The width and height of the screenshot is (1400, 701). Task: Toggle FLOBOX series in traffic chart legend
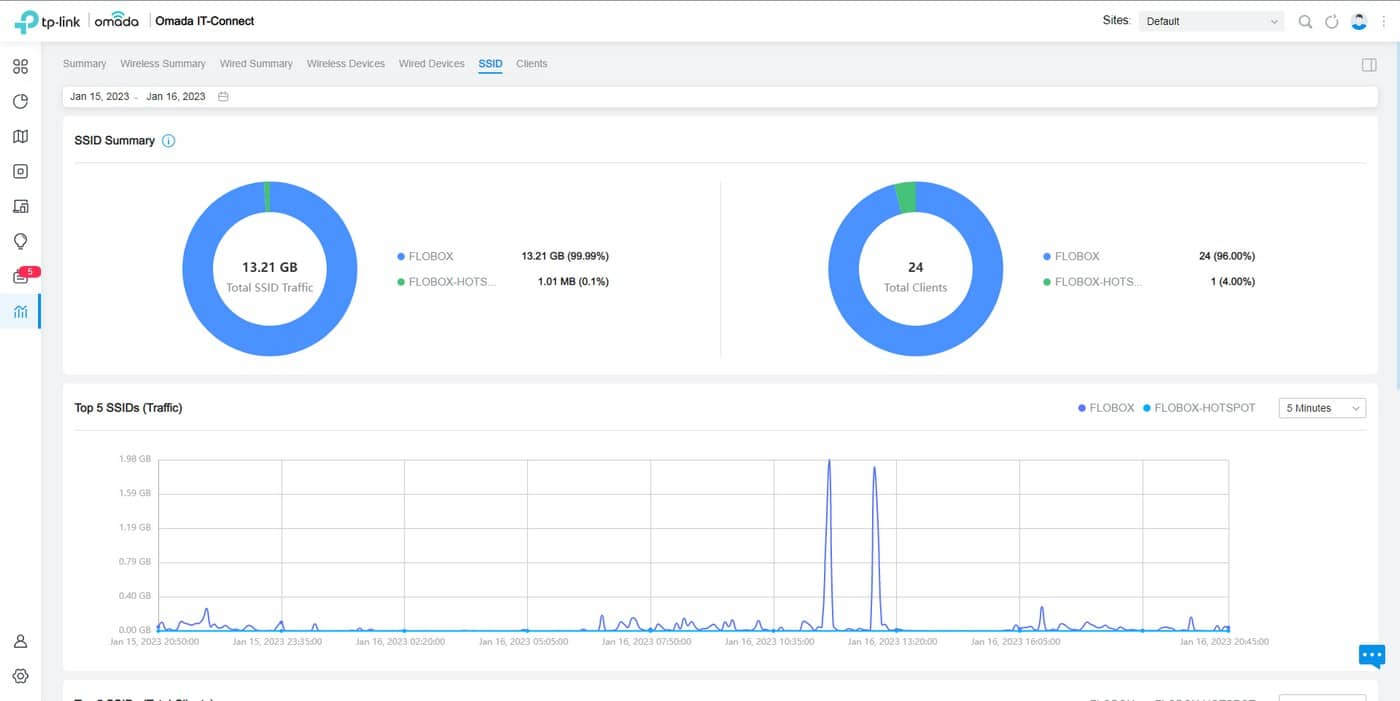[x=1106, y=408]
